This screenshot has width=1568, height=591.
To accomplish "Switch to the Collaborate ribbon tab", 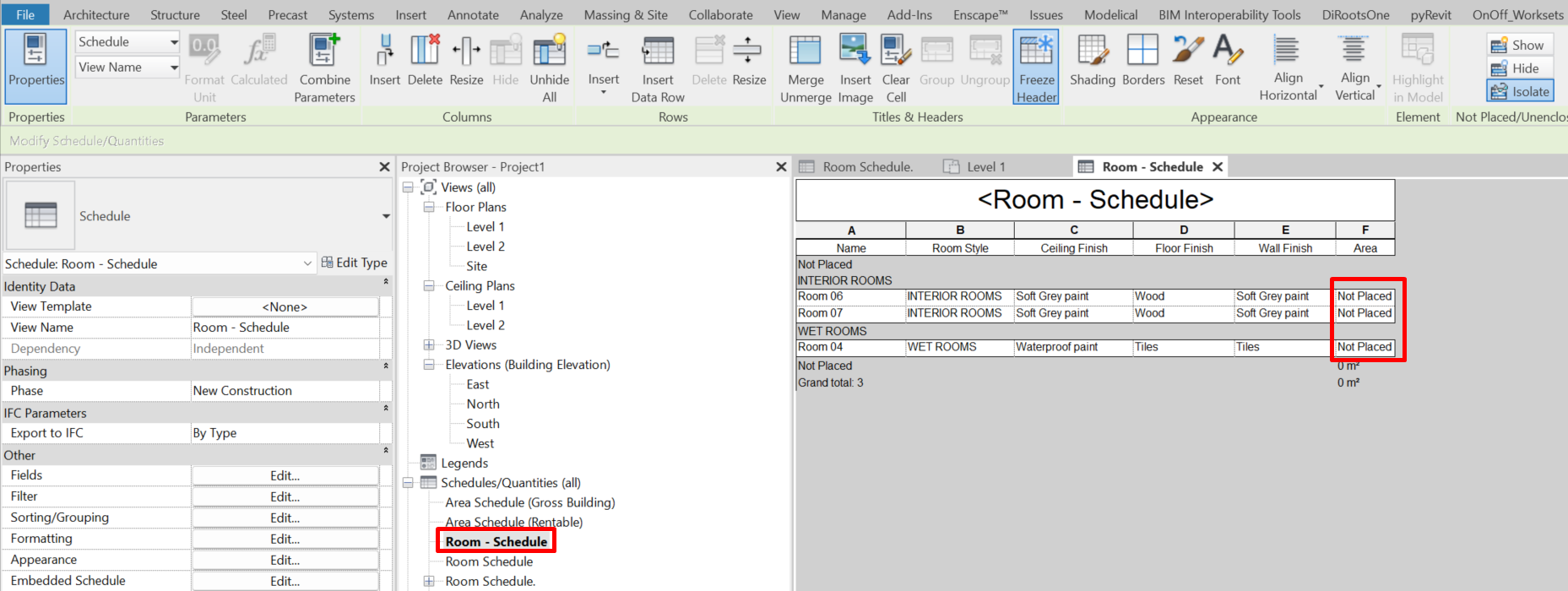I will coord(720,14).
